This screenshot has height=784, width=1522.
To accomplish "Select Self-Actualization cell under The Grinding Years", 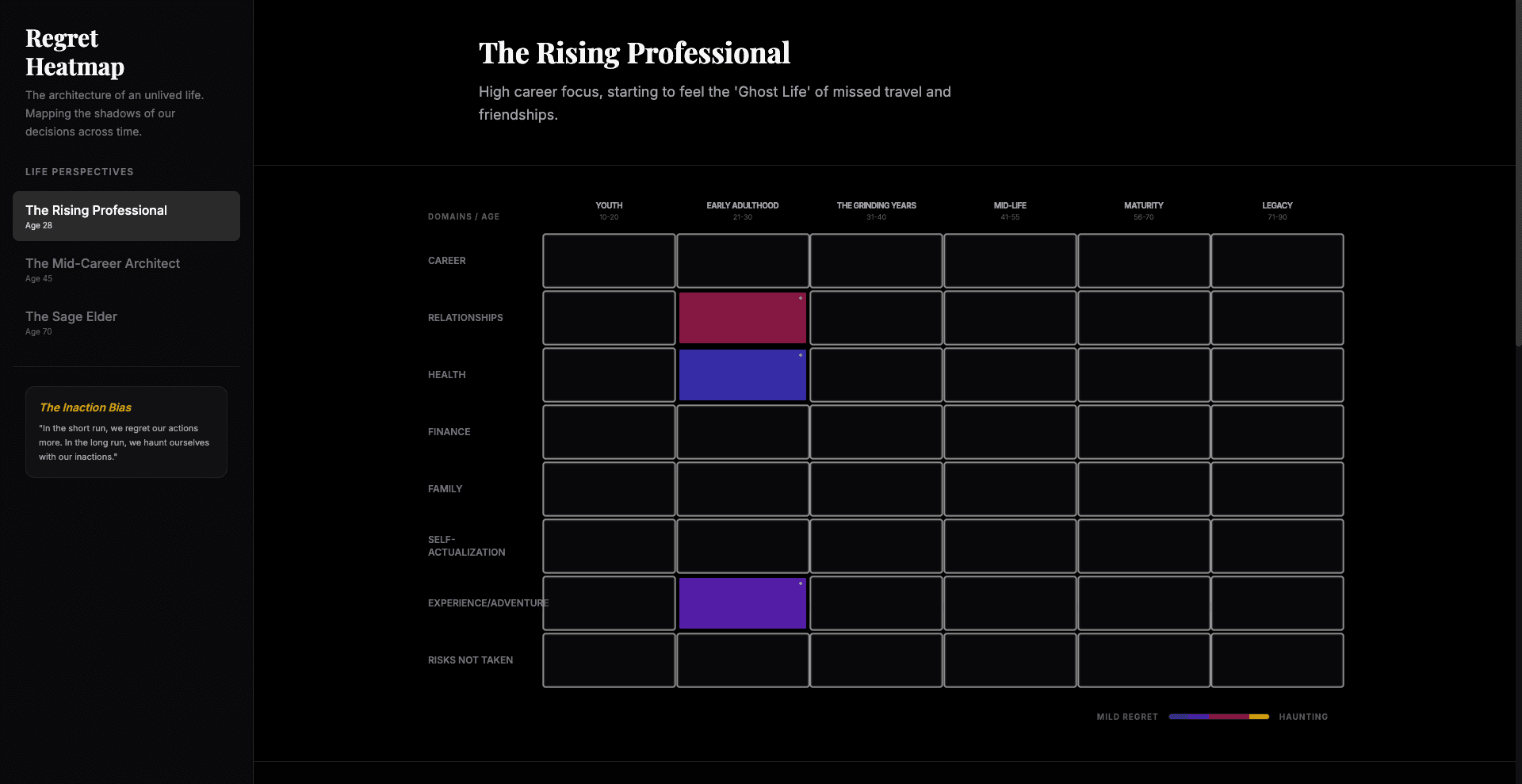I will (x=876, y=546).
